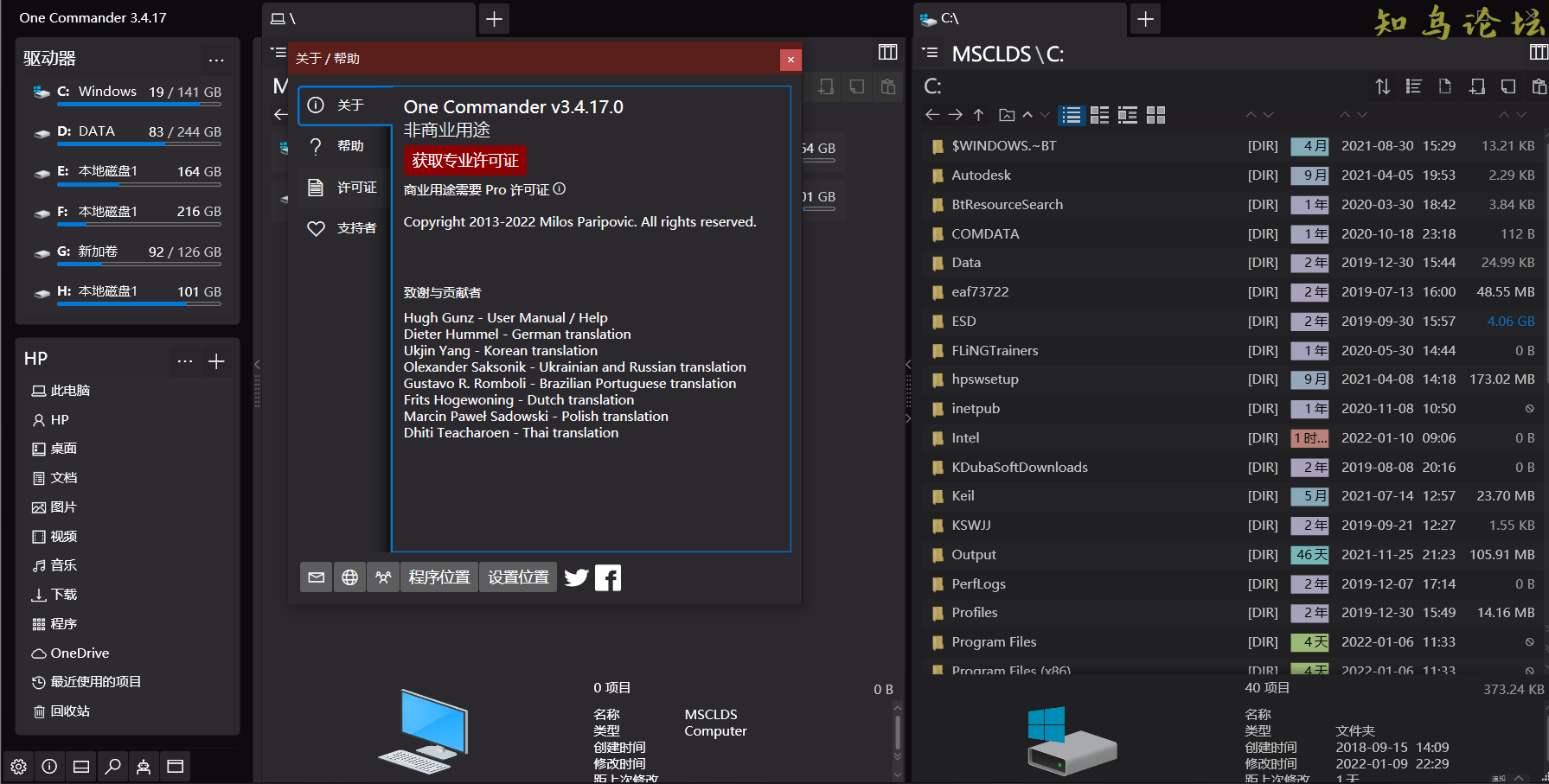Select the C: Windows drive
Image resolution: width=1549 pixels, height=784 pixels.
[126, 94]
